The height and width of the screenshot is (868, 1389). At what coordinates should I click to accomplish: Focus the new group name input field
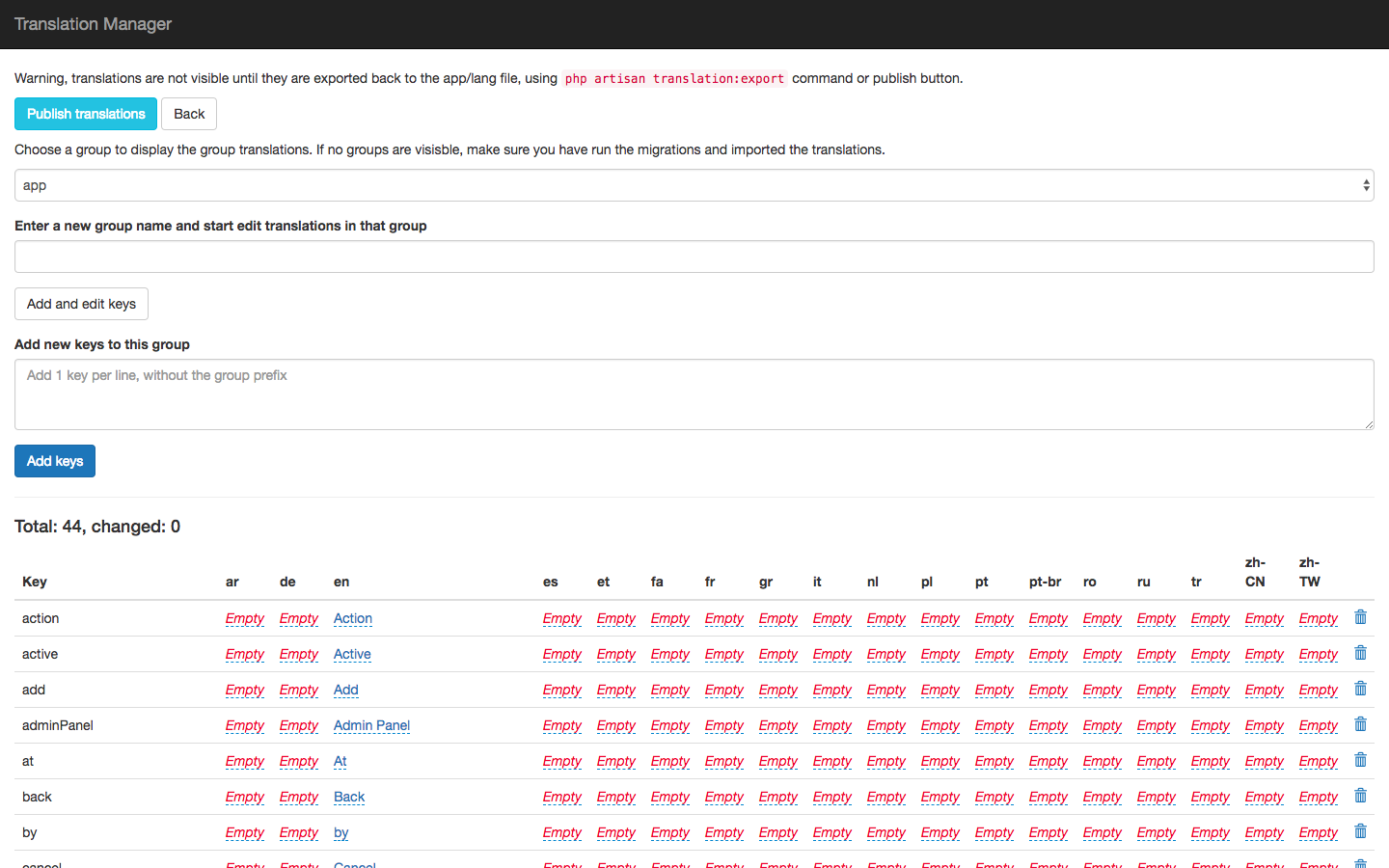[x=694, y=257]
